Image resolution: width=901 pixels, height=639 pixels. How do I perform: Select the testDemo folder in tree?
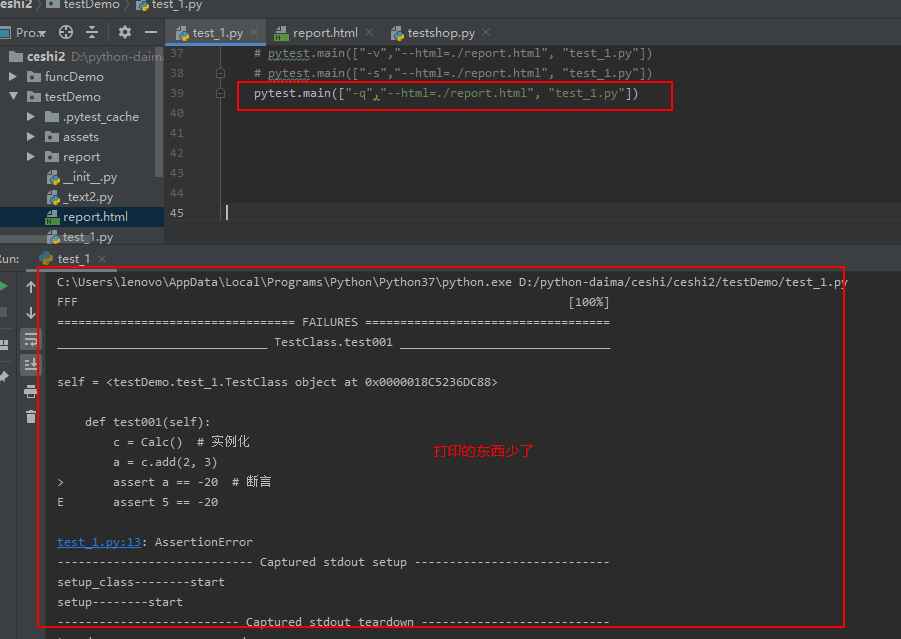[72, 97]
